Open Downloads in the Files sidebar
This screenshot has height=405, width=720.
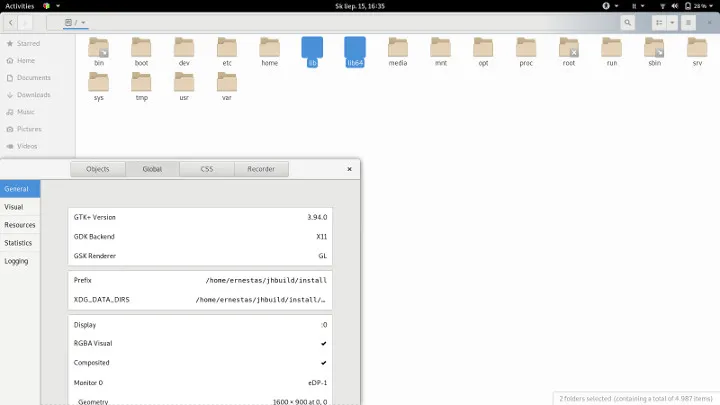33,94
